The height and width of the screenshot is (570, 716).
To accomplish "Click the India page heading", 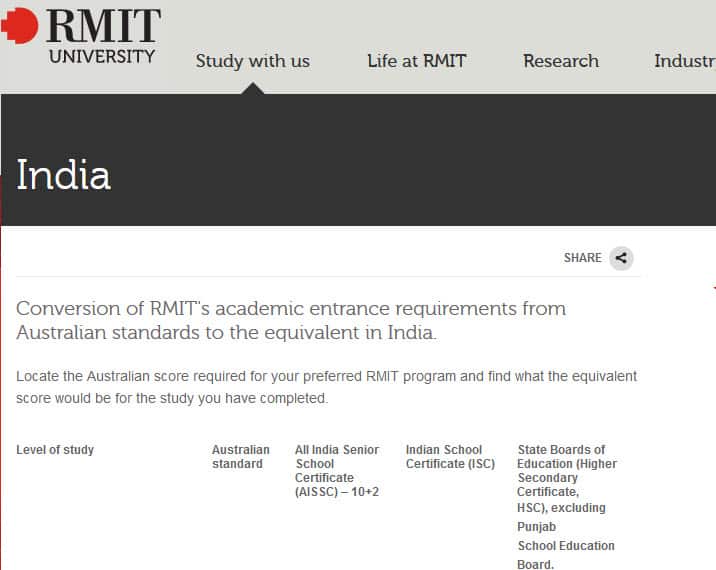I will pos(63,175).
